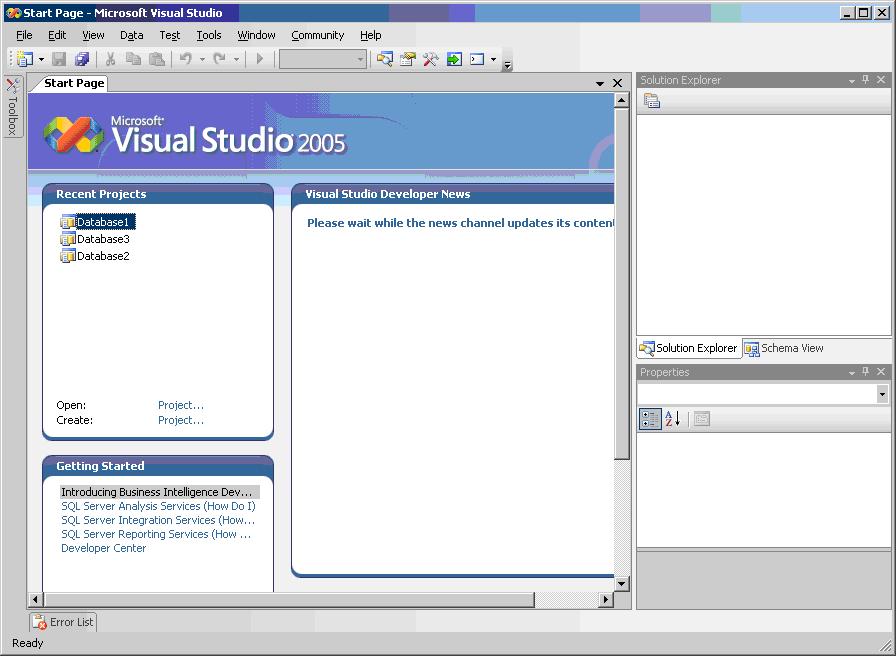Click Start Page horizontal scrollbar right arrow
896x656 pixels.
(606, 599)
